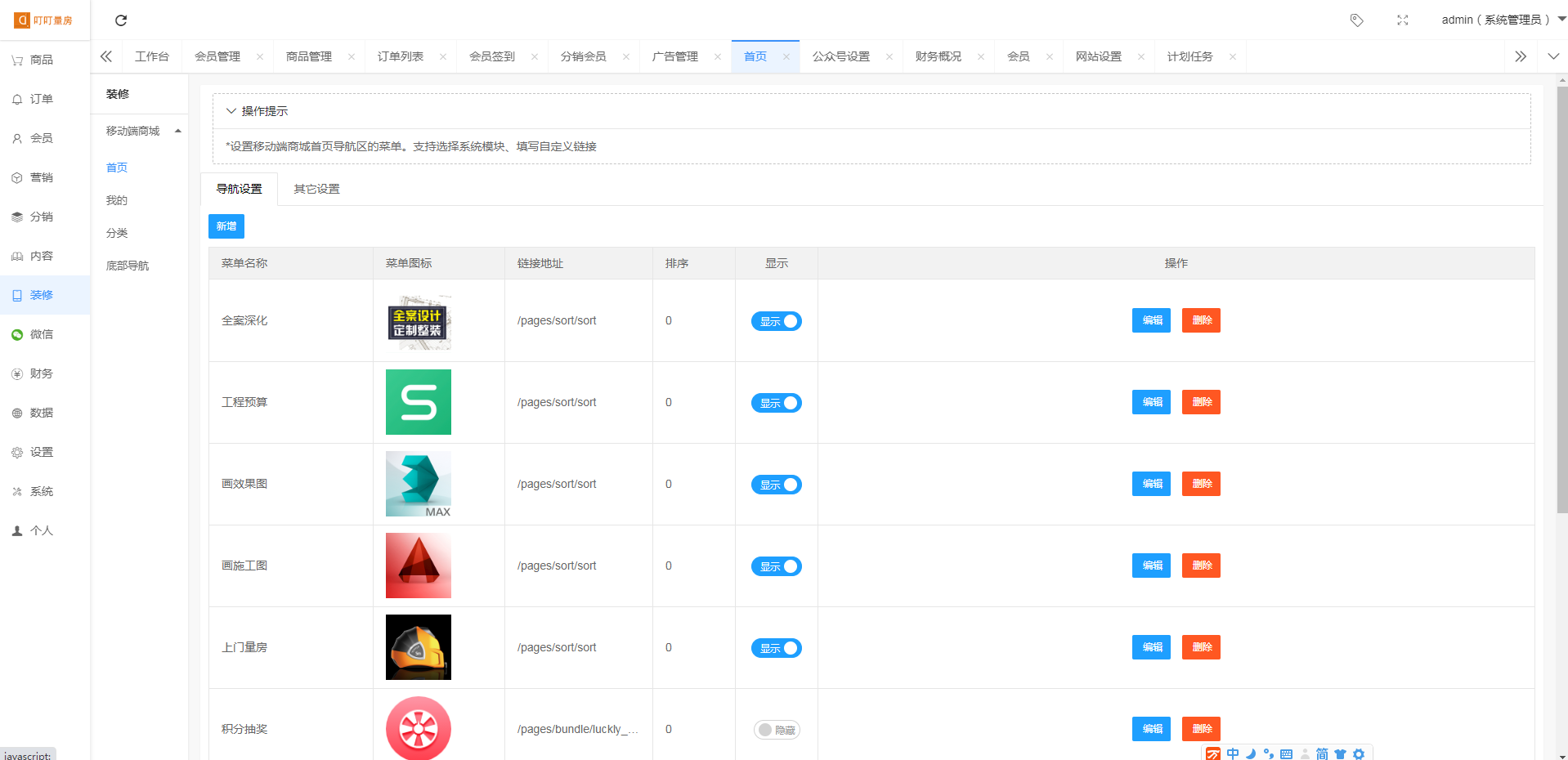This screenshot has height=760, width=1568.
Task: Select 分类 in 移动端商城 submenu
Action: tap(117, 233)
